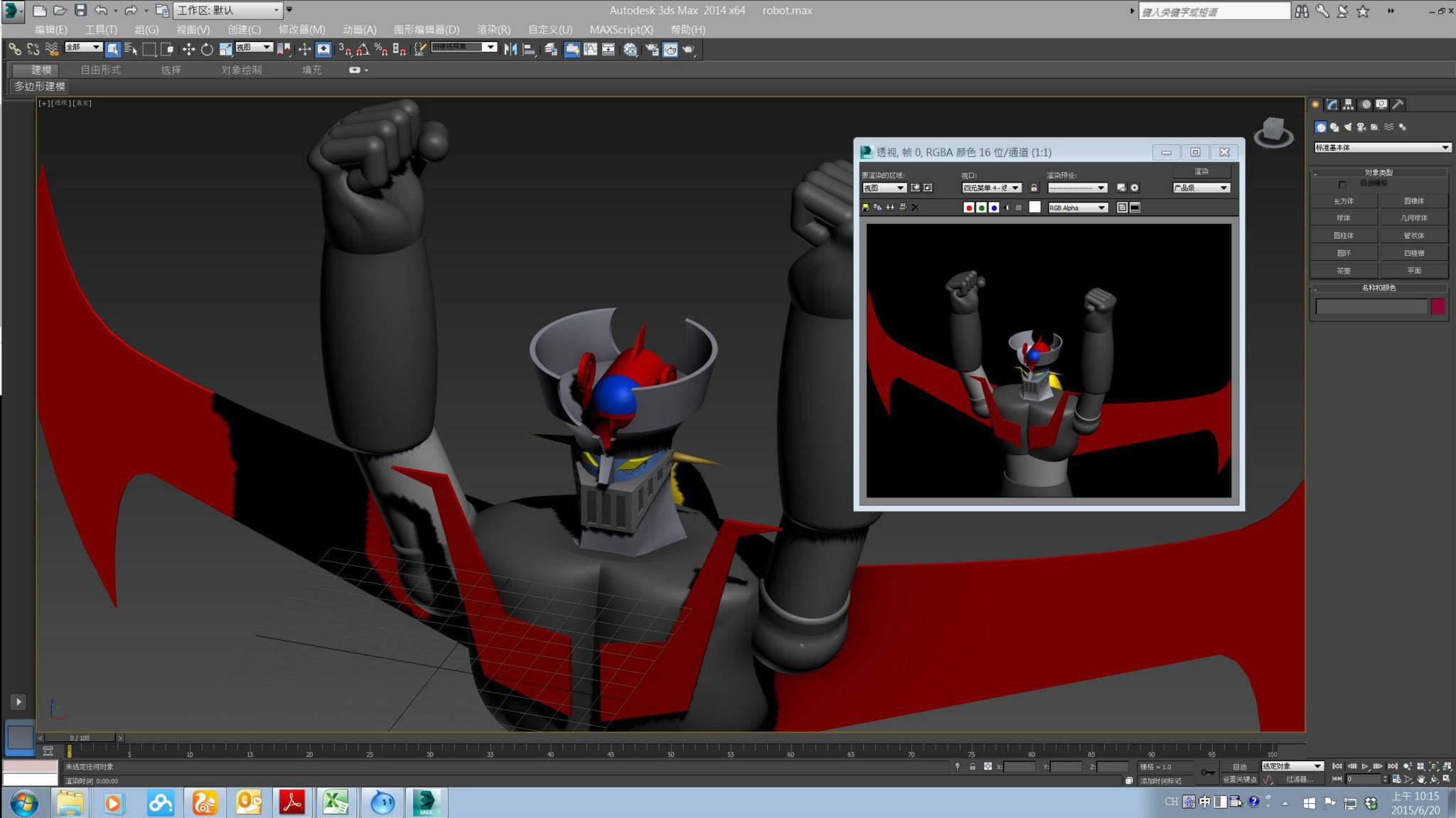Viewport: 1456px width, 818px height.
Task: Click the Save Image icon in render window
Action: coord(865,208)
